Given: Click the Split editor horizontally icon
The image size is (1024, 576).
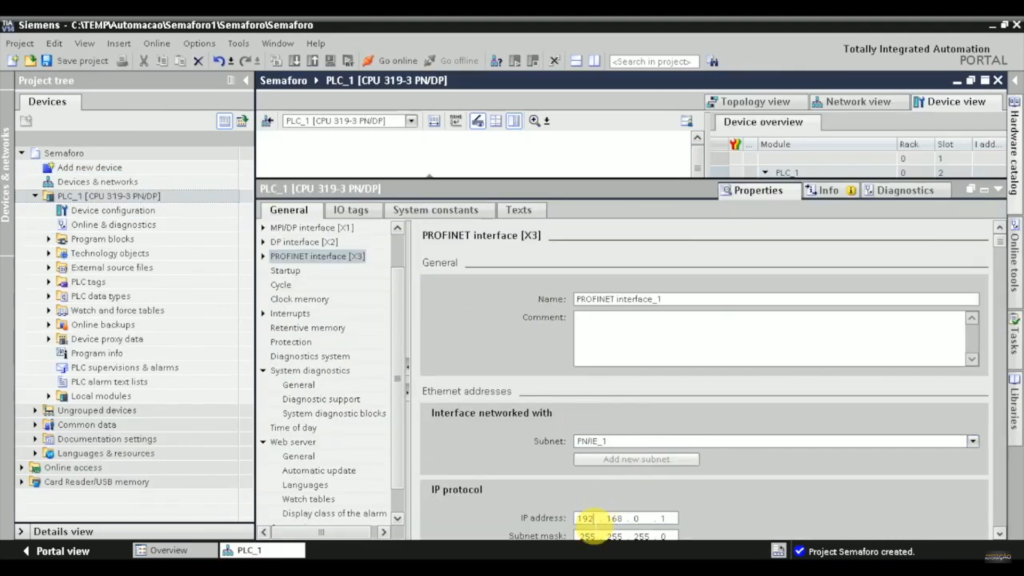Looking at the screenshot, I should tap(576, 61).
